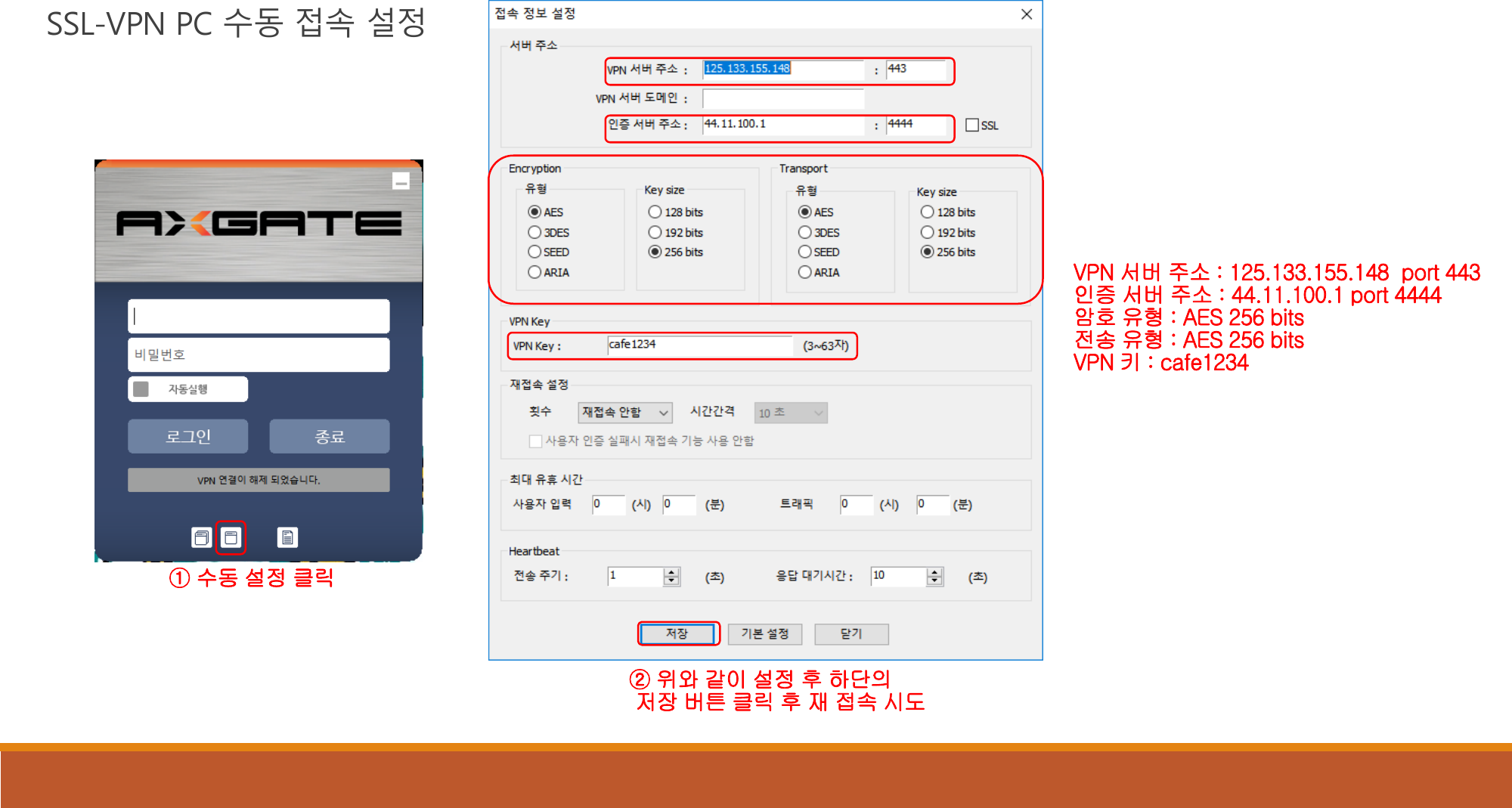Viewport: 1512px width, 808px height.
Task: Click the 닫기 close button
Action: click(851, 633)
